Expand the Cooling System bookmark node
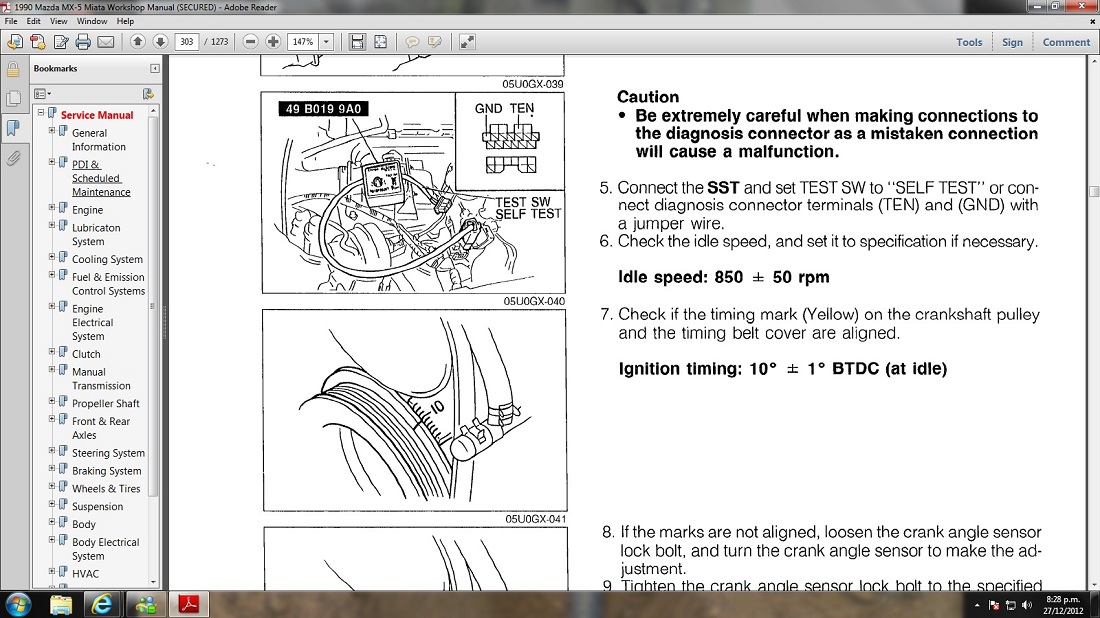Image resolution: width=1100 pixels, height=618 pixels. click(x=51, y=257)
